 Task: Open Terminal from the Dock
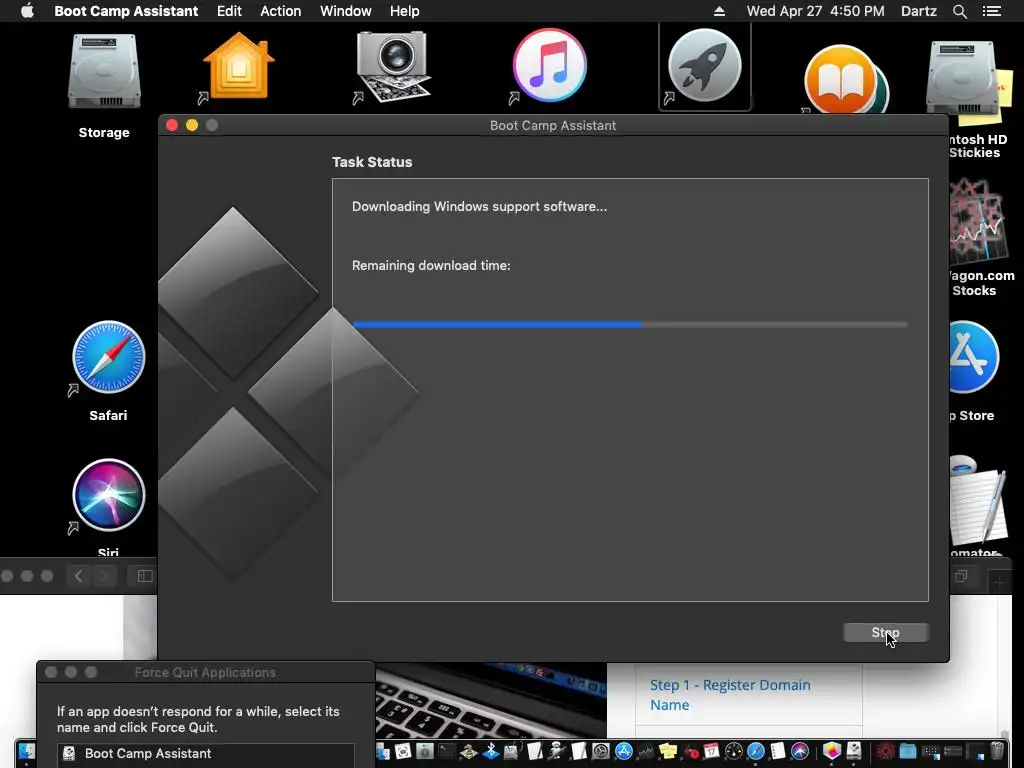[x=447, y=751]
